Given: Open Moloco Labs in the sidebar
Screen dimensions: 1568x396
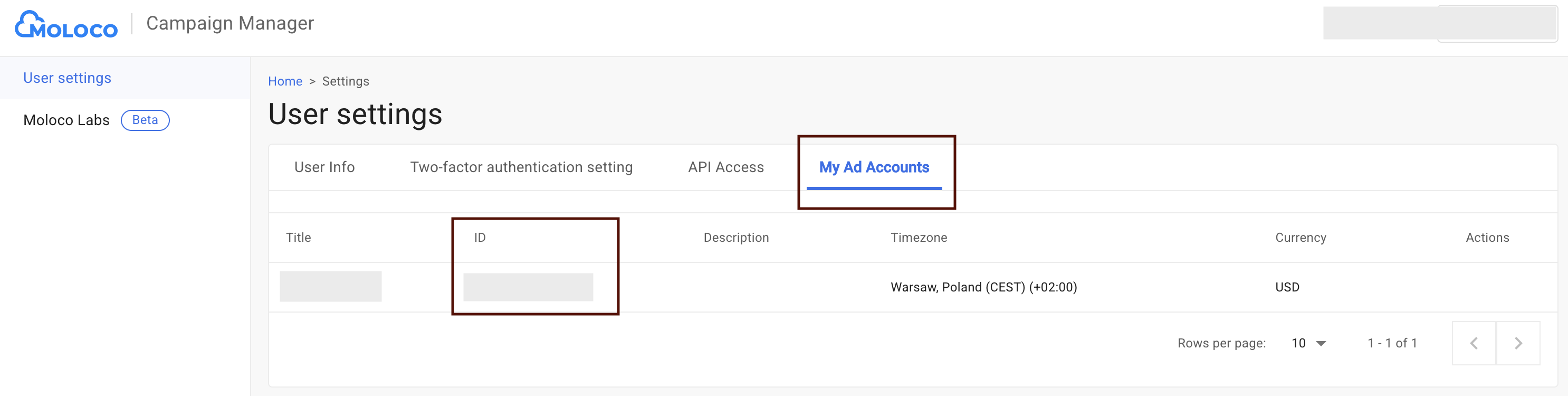Looking at the screenshot, I should [x=66, y=120].
